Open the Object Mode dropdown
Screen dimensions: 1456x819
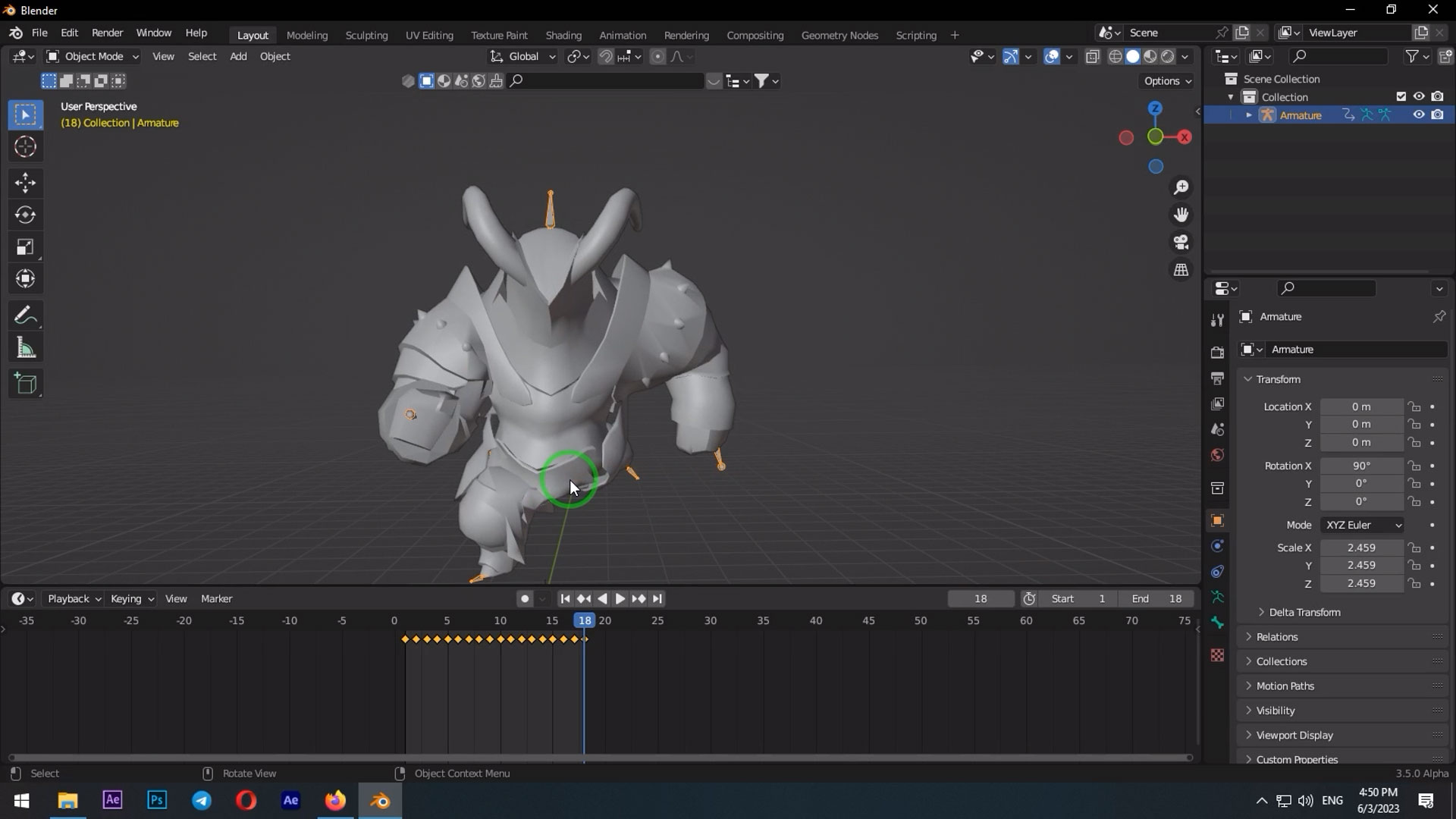pos(91,56)
